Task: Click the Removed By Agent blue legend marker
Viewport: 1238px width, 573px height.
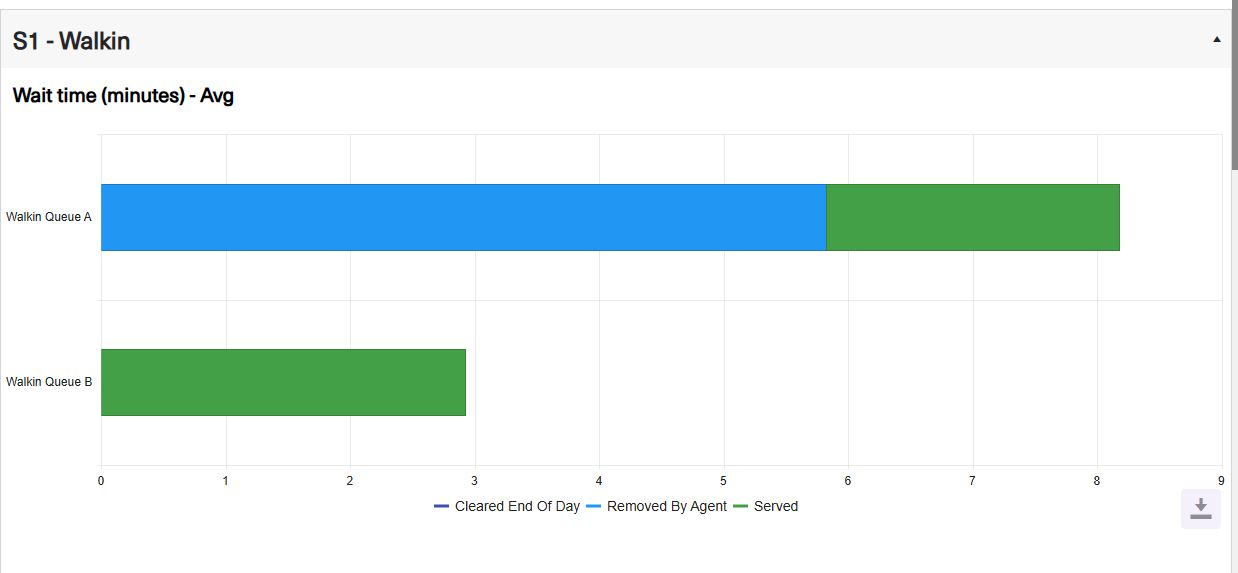Action: (594, 506)
